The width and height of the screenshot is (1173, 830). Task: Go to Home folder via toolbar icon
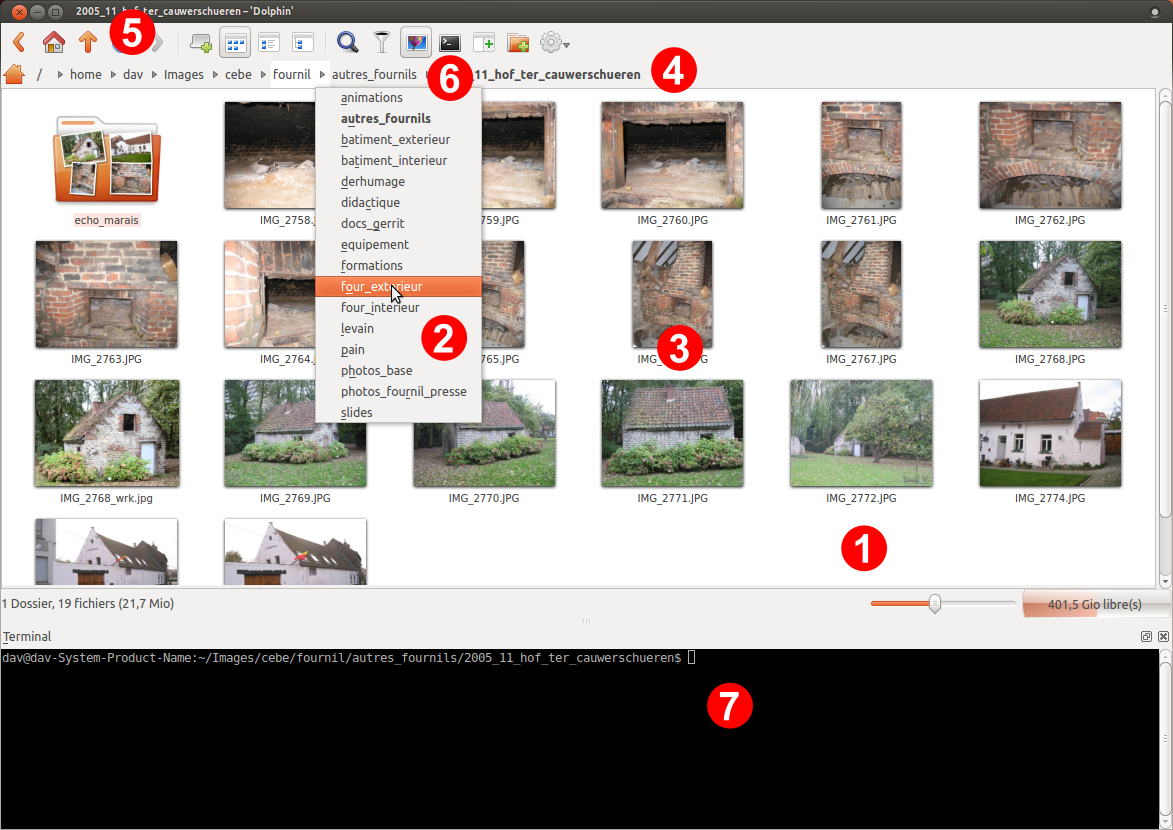pos(54,43)
